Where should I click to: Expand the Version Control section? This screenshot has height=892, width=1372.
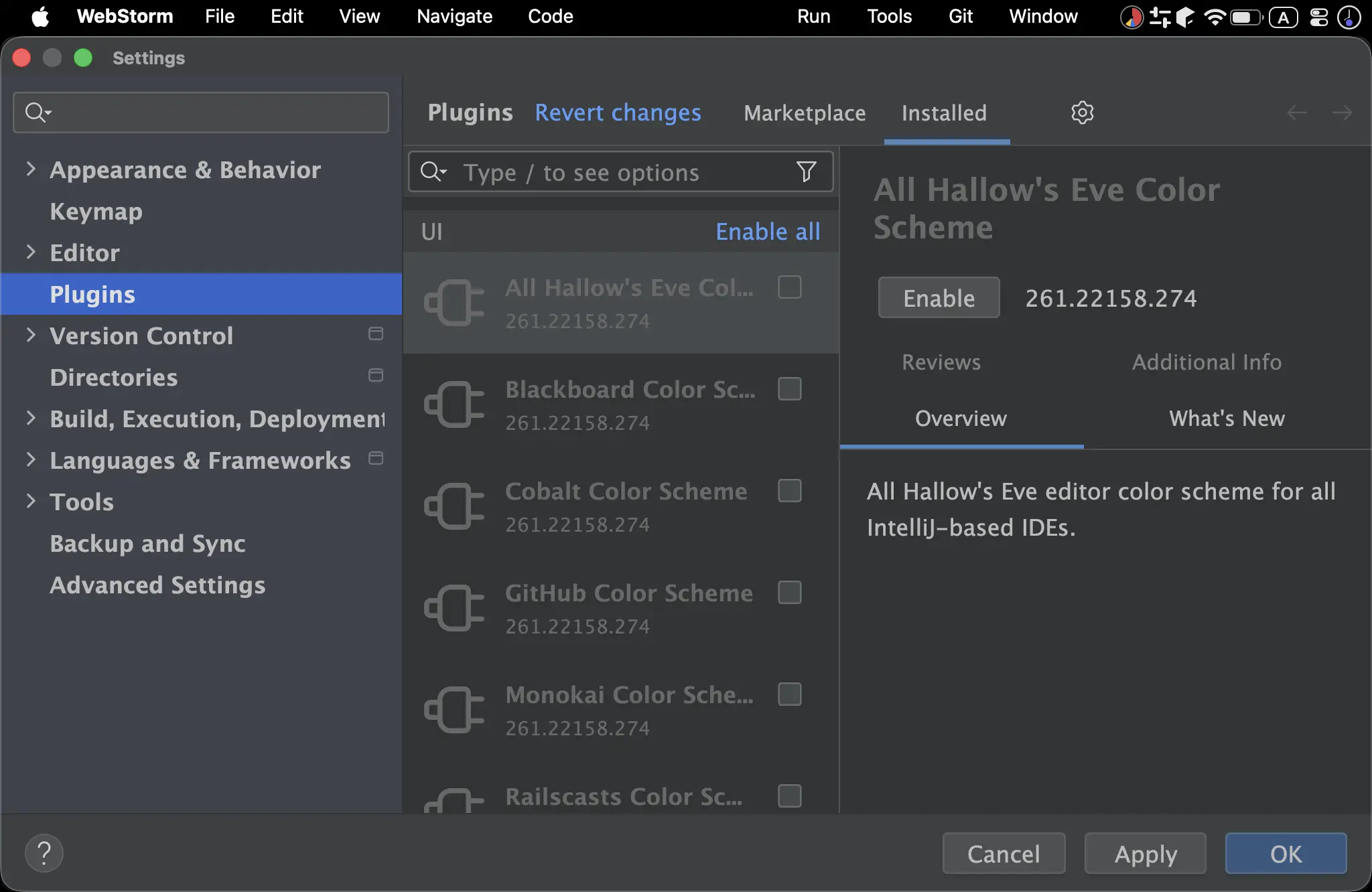tap(31, 335)
